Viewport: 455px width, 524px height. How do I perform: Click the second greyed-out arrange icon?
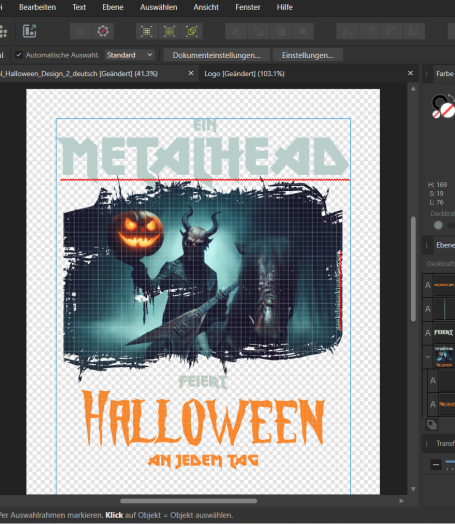(259, 31)
